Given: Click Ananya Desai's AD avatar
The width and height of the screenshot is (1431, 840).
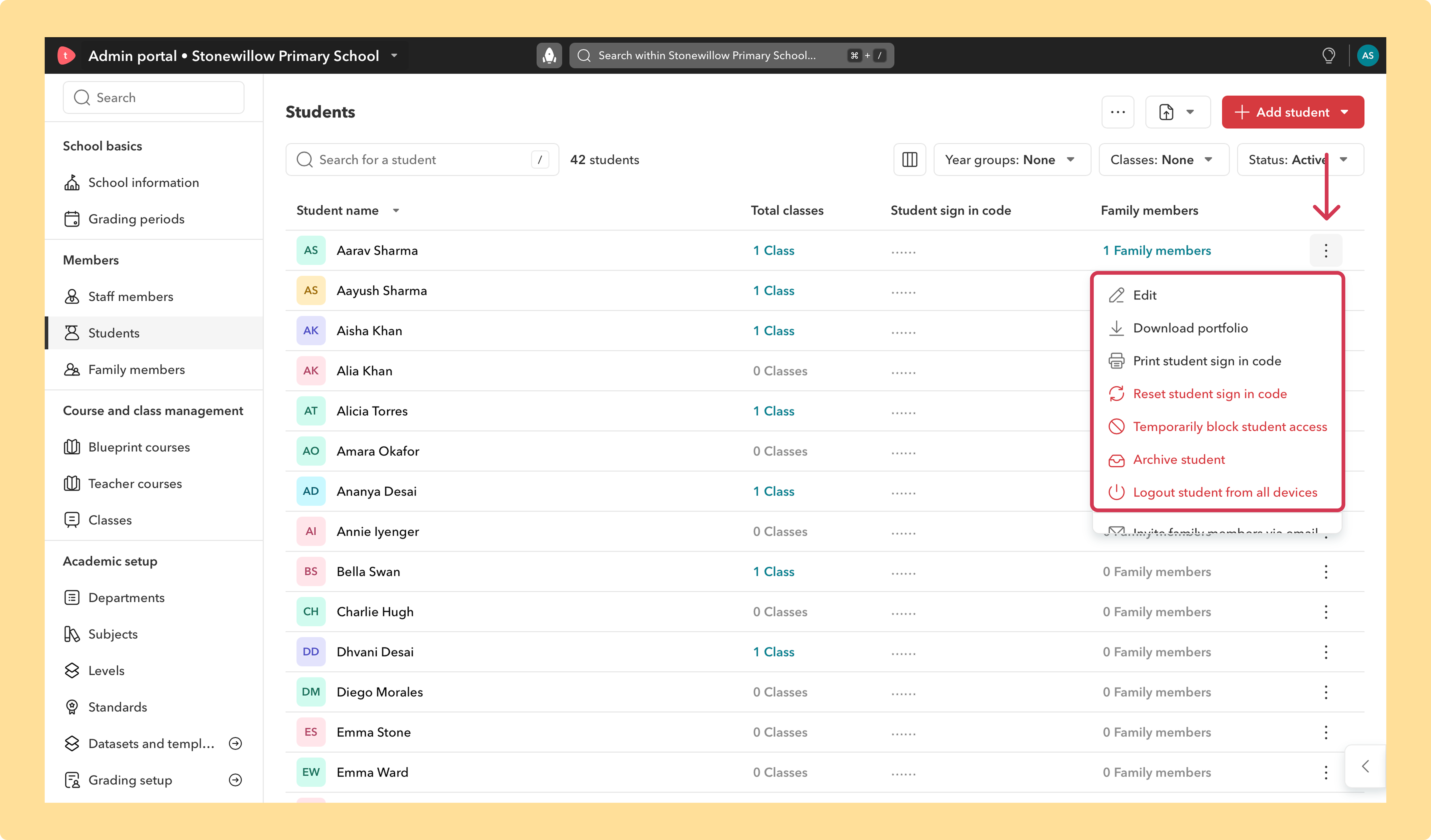Looking at the screenshot, I should [x=311, y=491].
